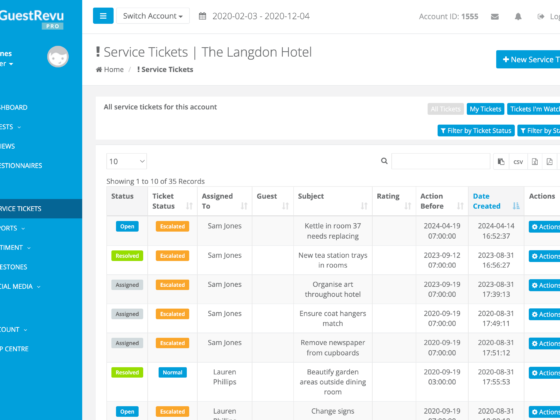Select the My Tickets tab button
560x420 pixels.
485,109
